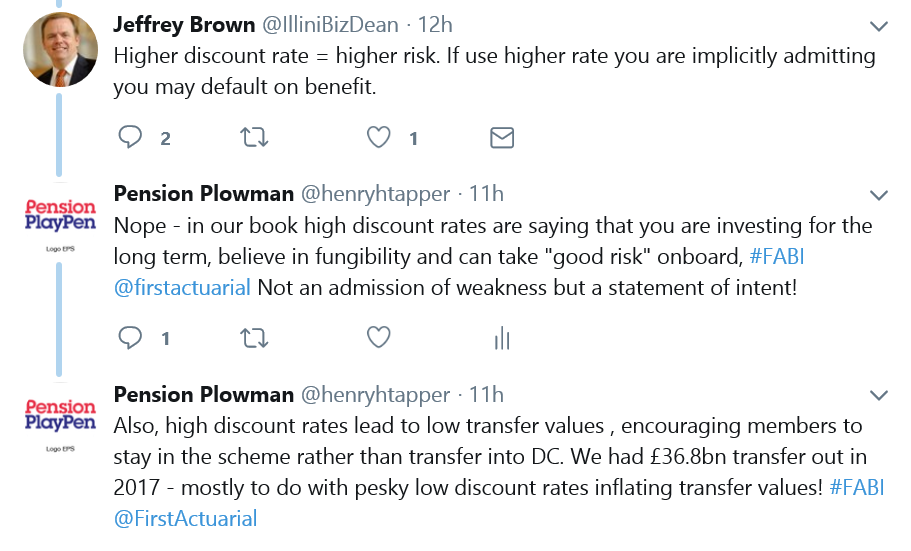This screenshot has height=551, width=911.
Task: Open #FABI hashtag in second tweet
Action: [x=777, y=256]
